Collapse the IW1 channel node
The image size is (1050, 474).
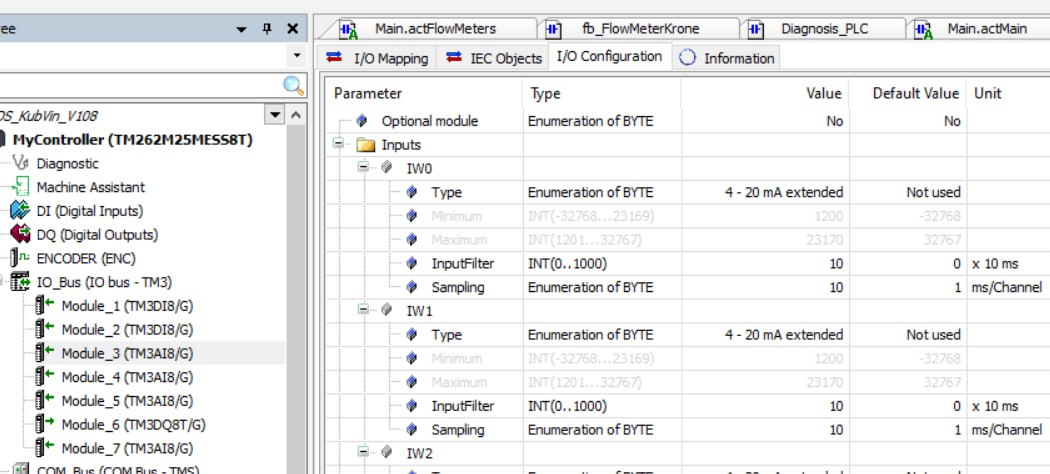363,311
